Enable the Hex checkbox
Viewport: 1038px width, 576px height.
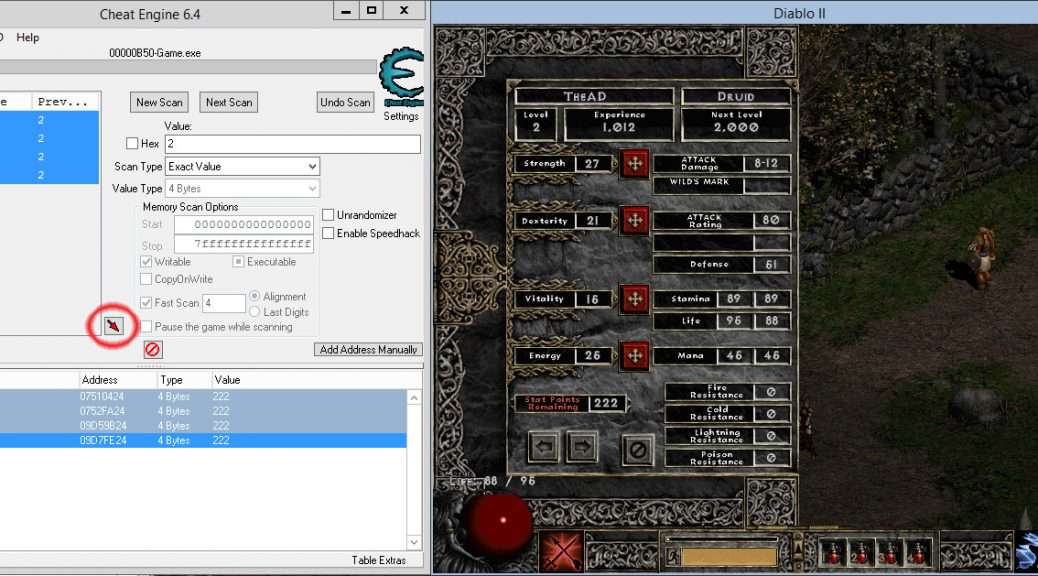[x=132, y=144]
